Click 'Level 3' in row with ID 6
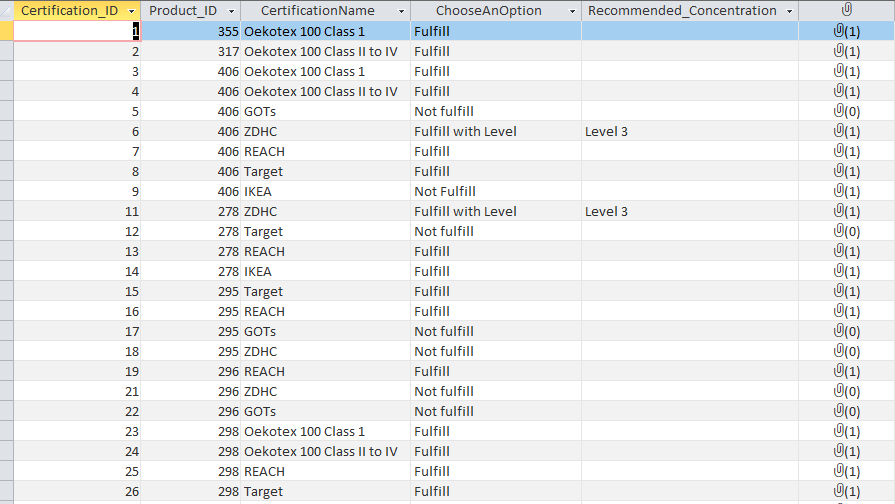Viewport: 895px width, 504px height. (606, 131)
